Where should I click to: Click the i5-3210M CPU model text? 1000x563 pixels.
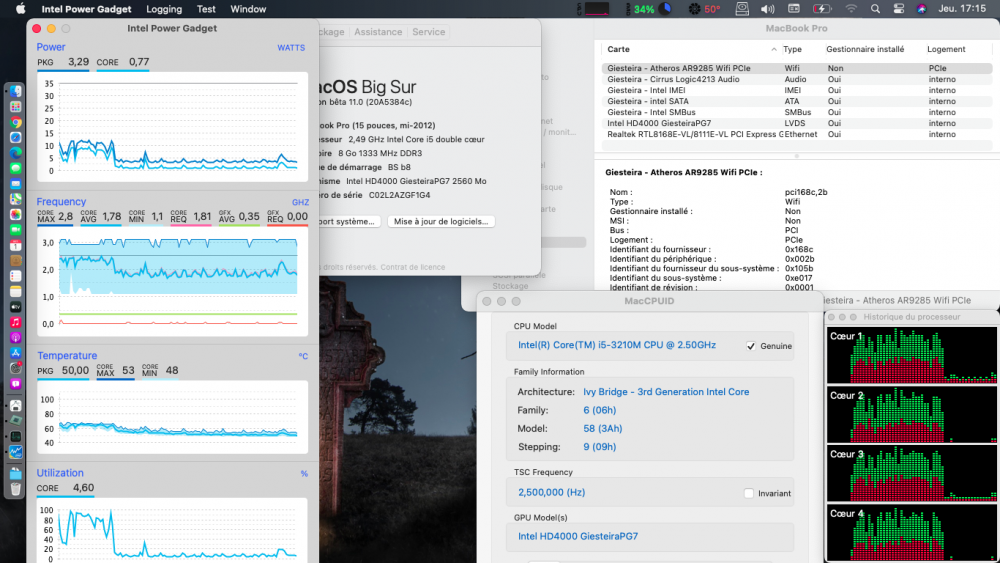pyautogui.click(x=617, y=345)
